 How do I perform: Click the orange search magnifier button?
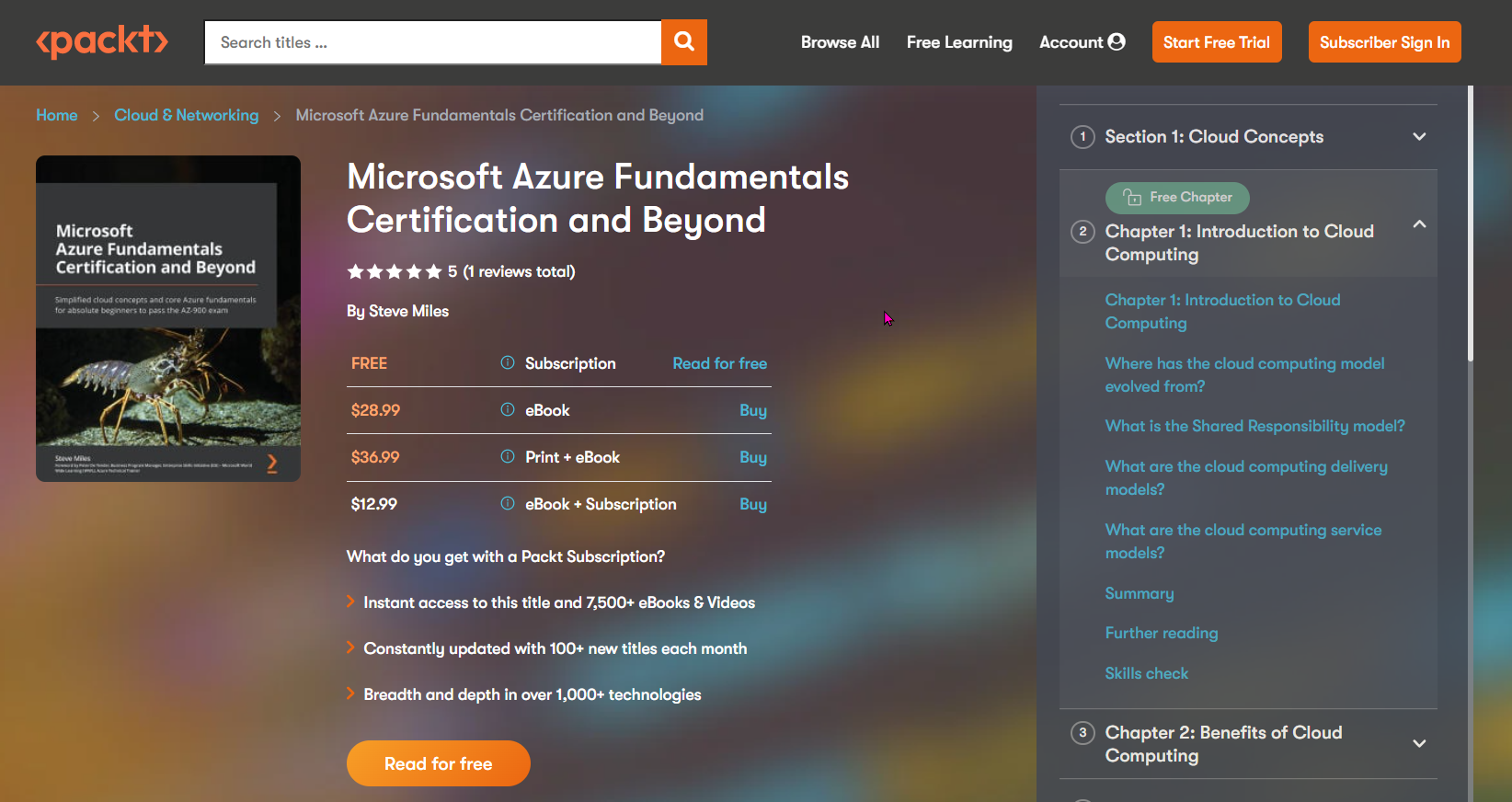pos(683,42)
